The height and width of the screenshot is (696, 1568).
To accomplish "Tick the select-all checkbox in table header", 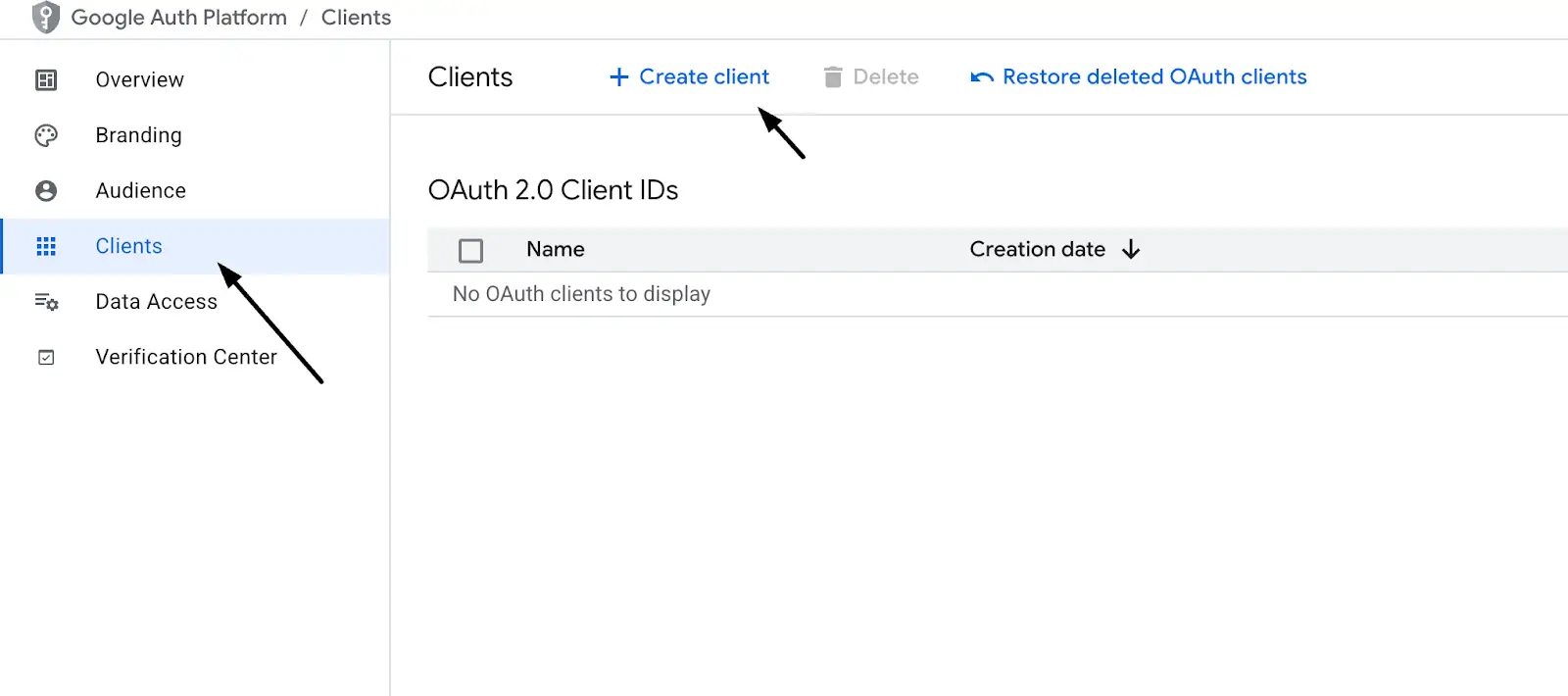I will coord(471,251).
